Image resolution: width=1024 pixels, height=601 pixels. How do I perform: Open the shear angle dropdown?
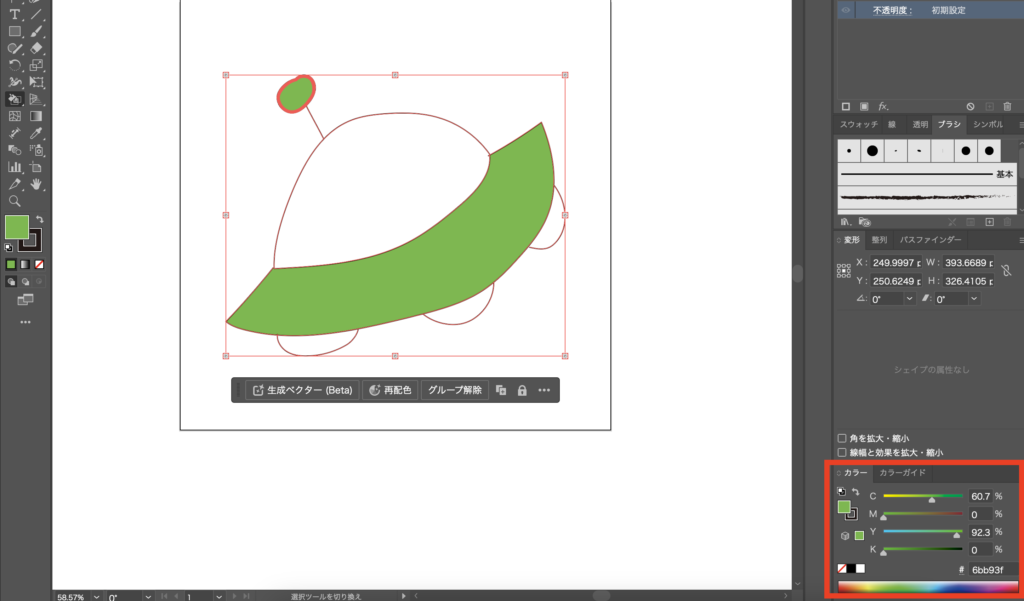(974, 299)
